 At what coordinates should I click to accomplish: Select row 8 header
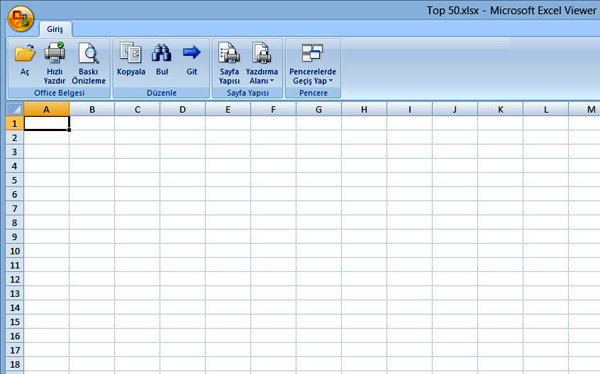click(x=15, y=222)
